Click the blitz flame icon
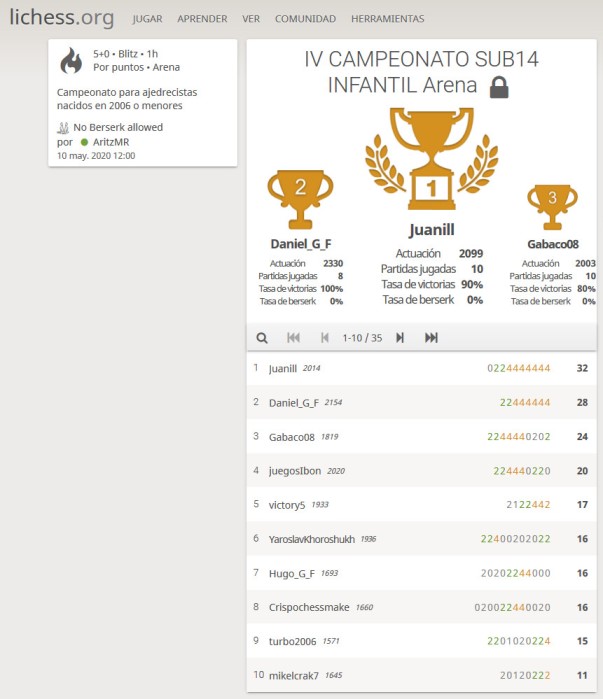The width and height of the screenshot is (603, 699). [71, 61]
